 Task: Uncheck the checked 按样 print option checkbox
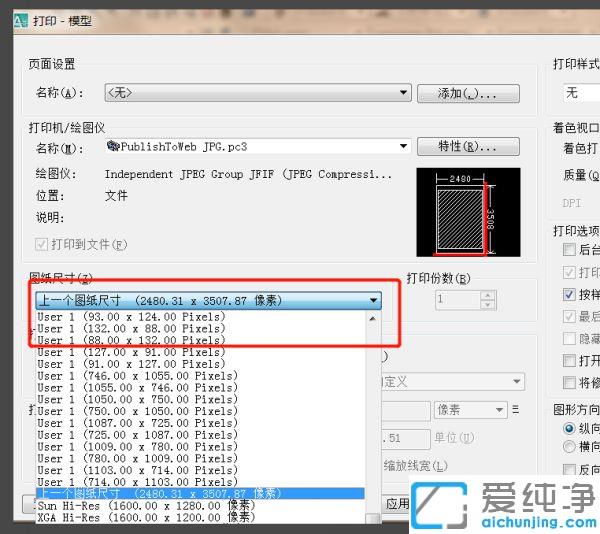click(x=570, y=295)
